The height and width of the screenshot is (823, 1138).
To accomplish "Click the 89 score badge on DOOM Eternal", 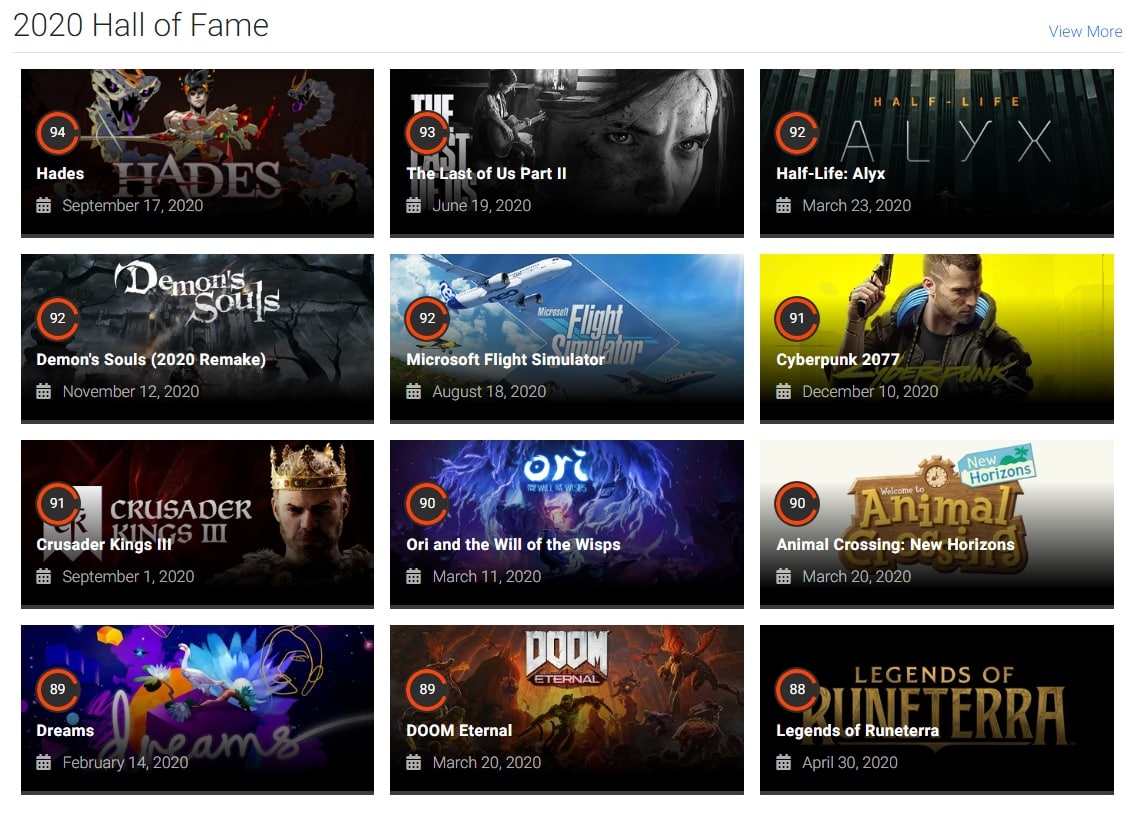I will (427, 689).
